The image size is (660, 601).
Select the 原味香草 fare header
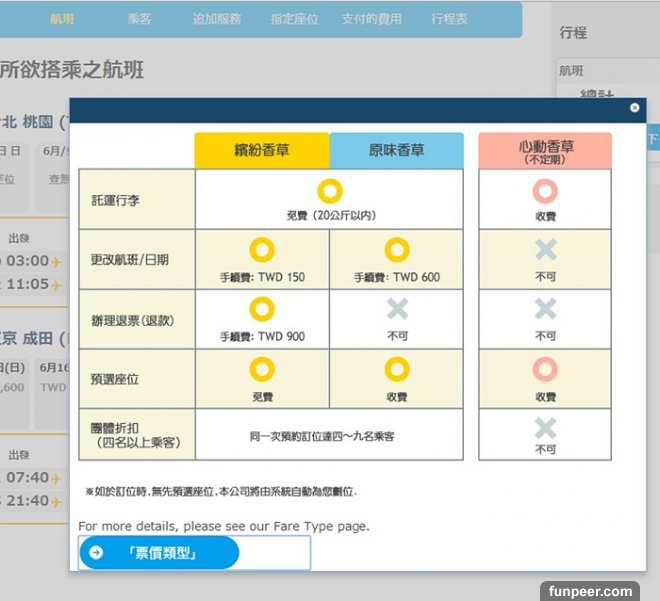[396, 150]
